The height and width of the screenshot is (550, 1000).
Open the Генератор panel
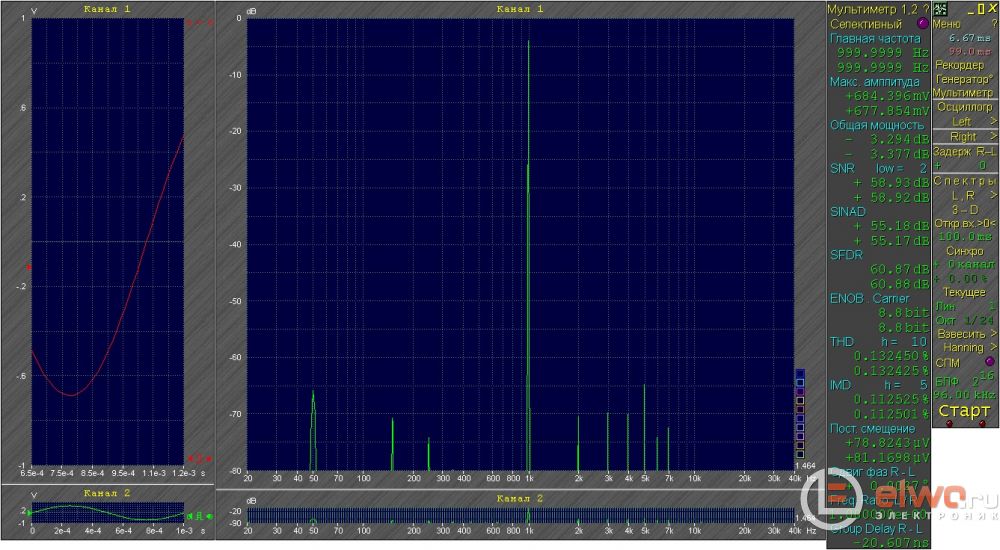[x=964, y=78]
